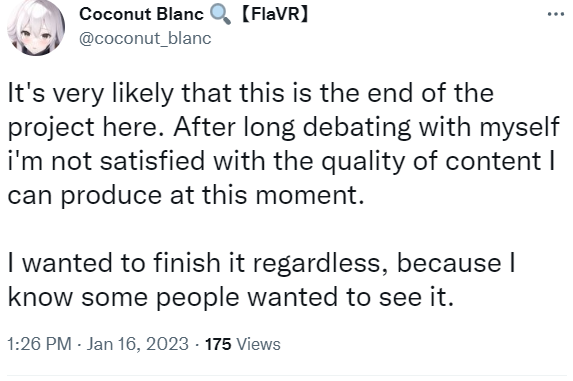View the 175 Views analytics
Screen dimensions: 573x381
click(x=243, y=344)
